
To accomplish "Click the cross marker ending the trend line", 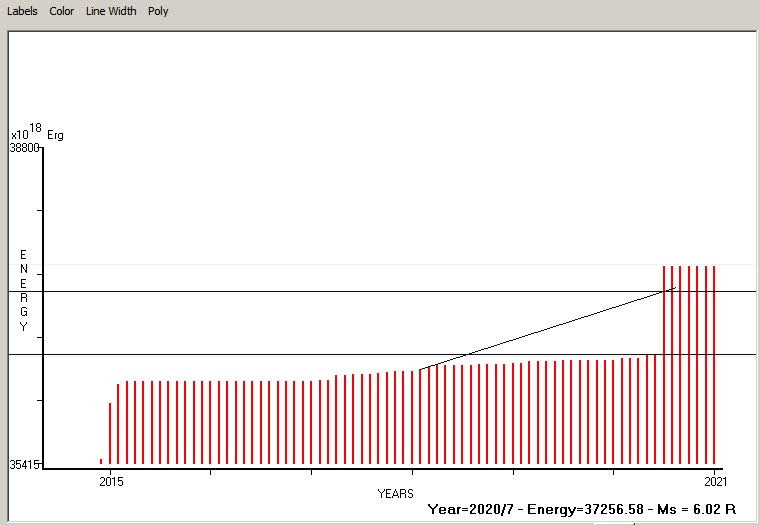I will pyautogui.click(x=671, y=289).
